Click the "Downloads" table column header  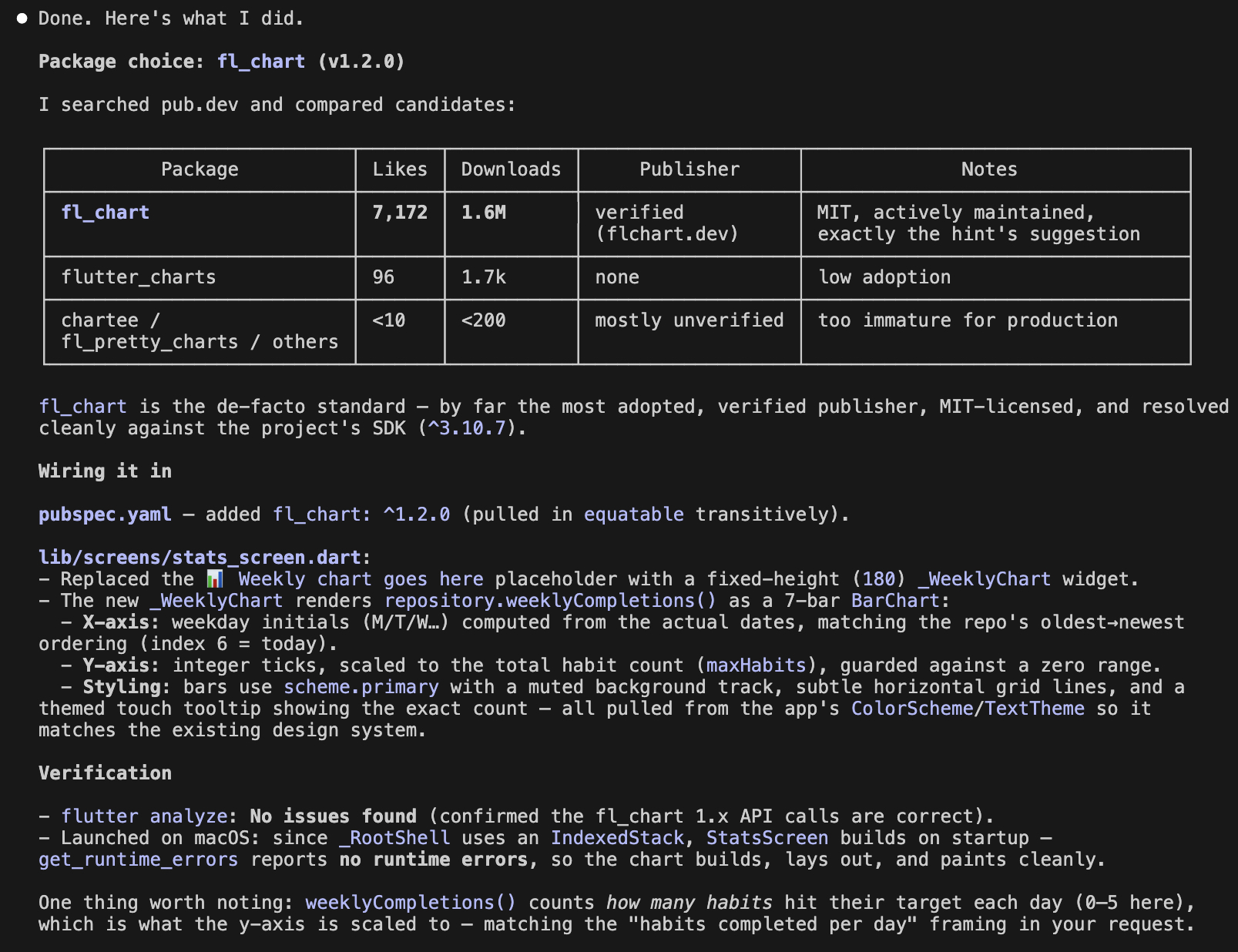pos(511,169)
